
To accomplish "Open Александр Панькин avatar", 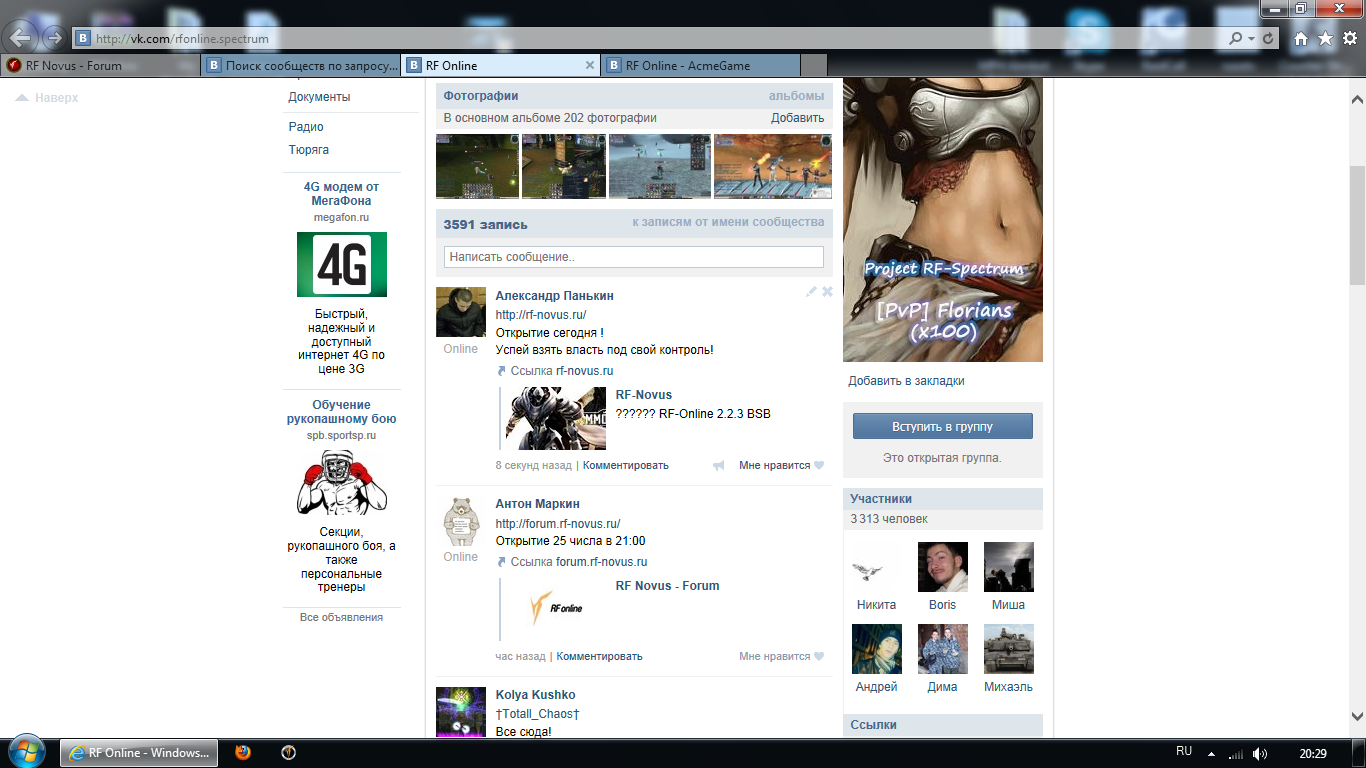I will [461, 312].
